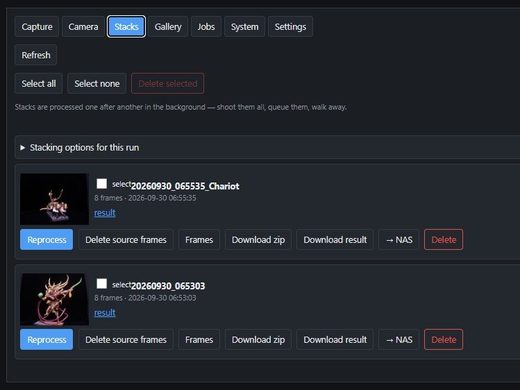Open the Capture tab

[x=37, y=27]
